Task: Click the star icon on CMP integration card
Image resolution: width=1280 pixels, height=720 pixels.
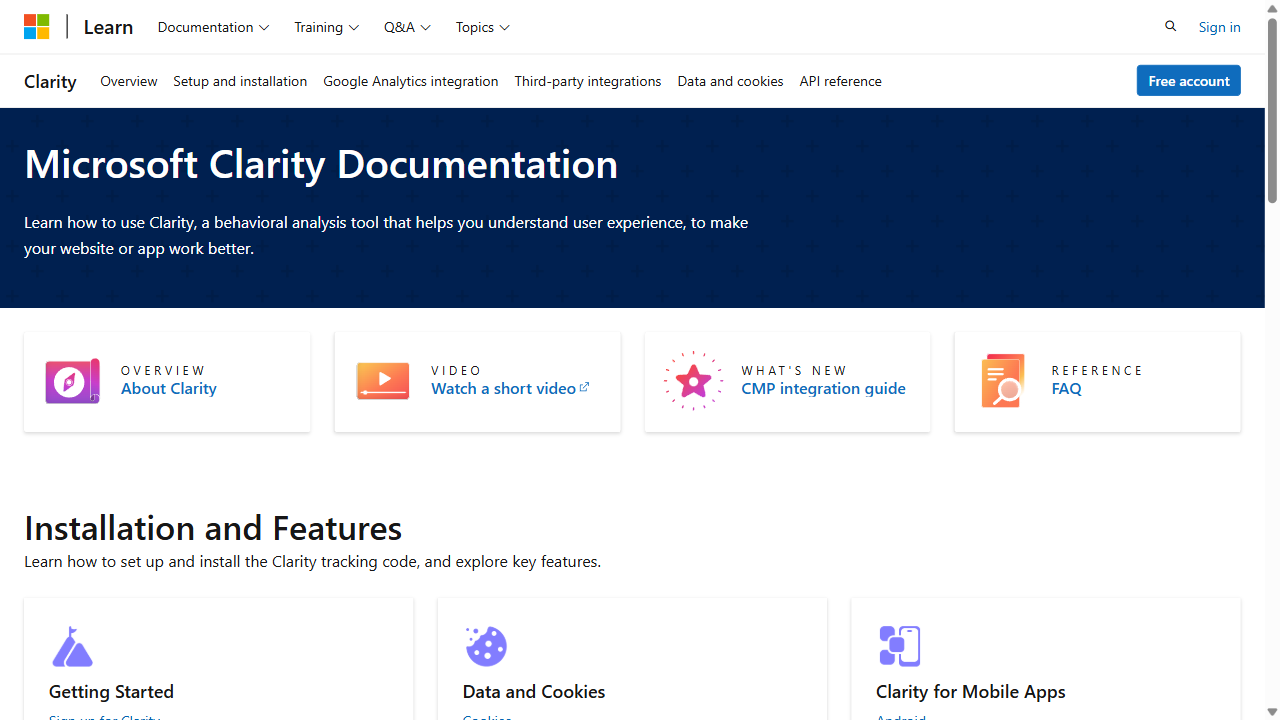Action: (x=692, y=381)
